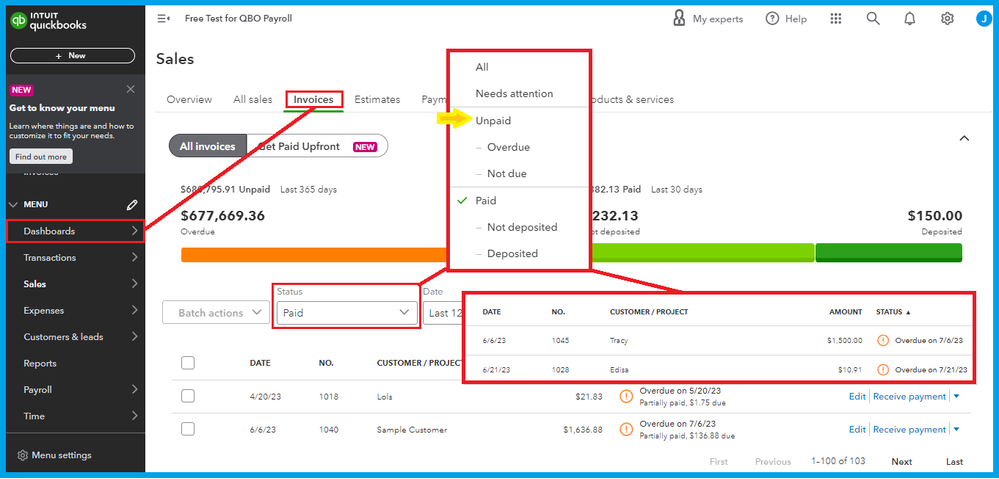Open action arrow for invoice 1018
The height and width of the screenshot is (479, 999).
(956, 396)
